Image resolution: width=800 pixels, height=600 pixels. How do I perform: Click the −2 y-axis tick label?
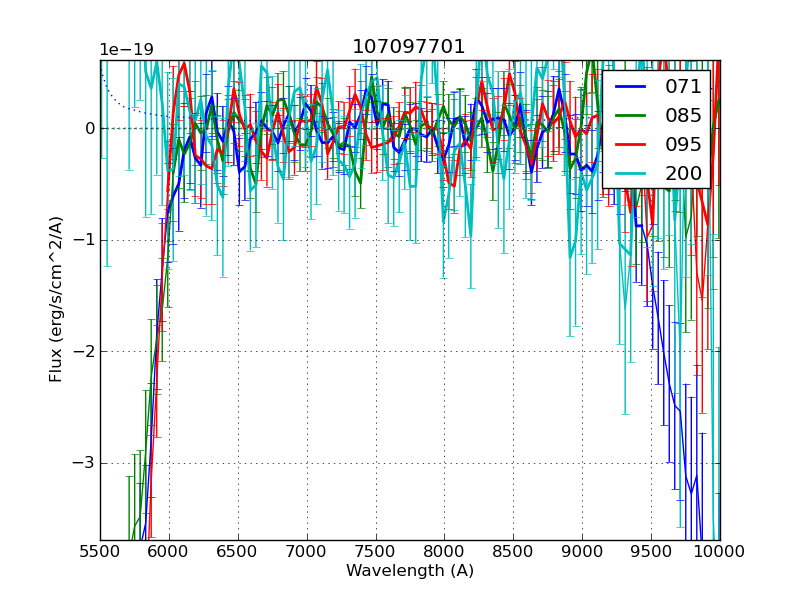(x=84, y=351)
